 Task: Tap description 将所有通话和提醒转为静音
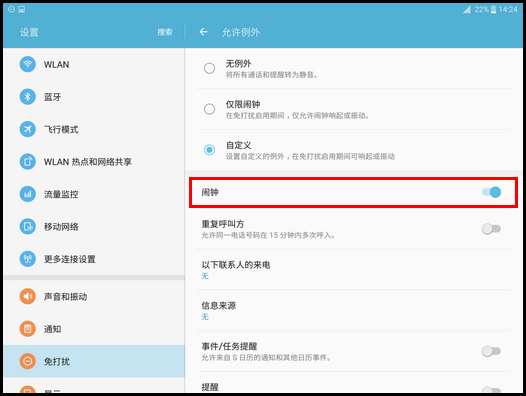coord(271,75)
